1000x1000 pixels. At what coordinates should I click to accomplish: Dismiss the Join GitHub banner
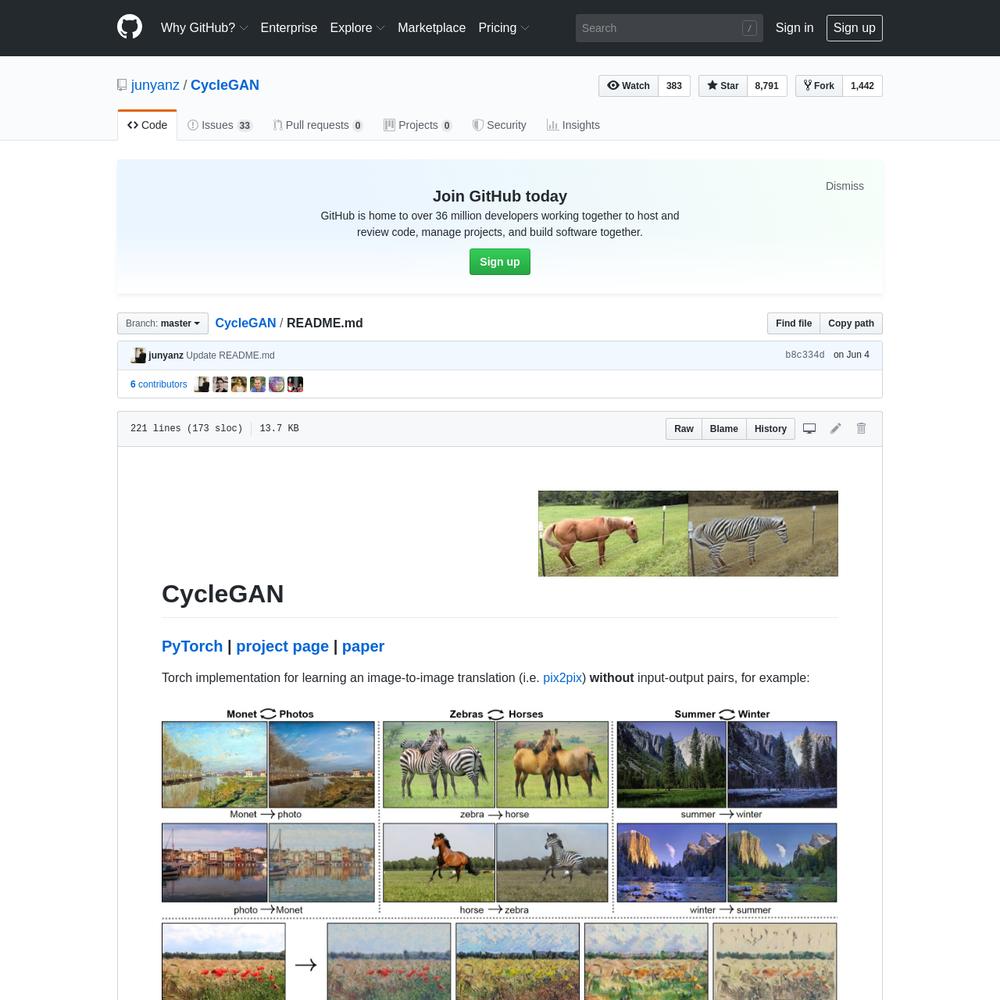coord(845,186)
